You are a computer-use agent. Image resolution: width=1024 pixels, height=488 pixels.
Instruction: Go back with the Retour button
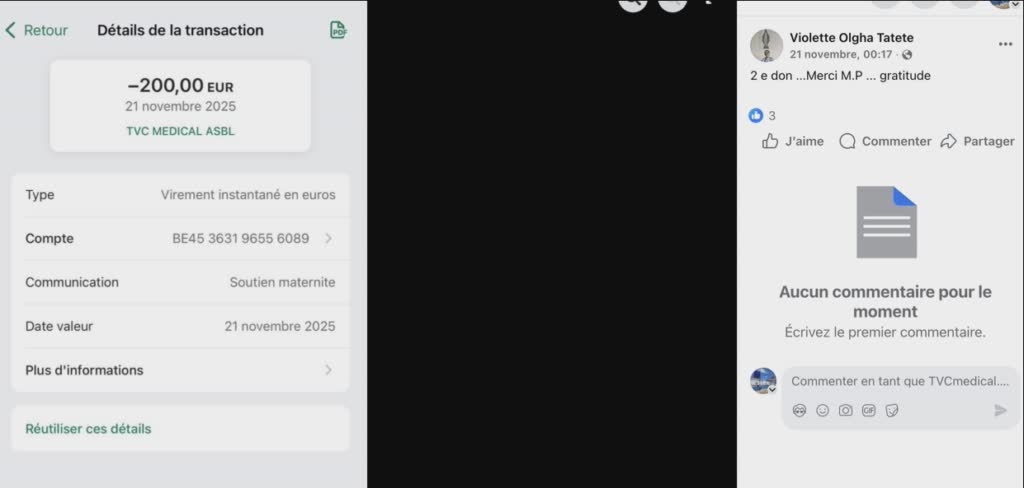click(37, 30)
